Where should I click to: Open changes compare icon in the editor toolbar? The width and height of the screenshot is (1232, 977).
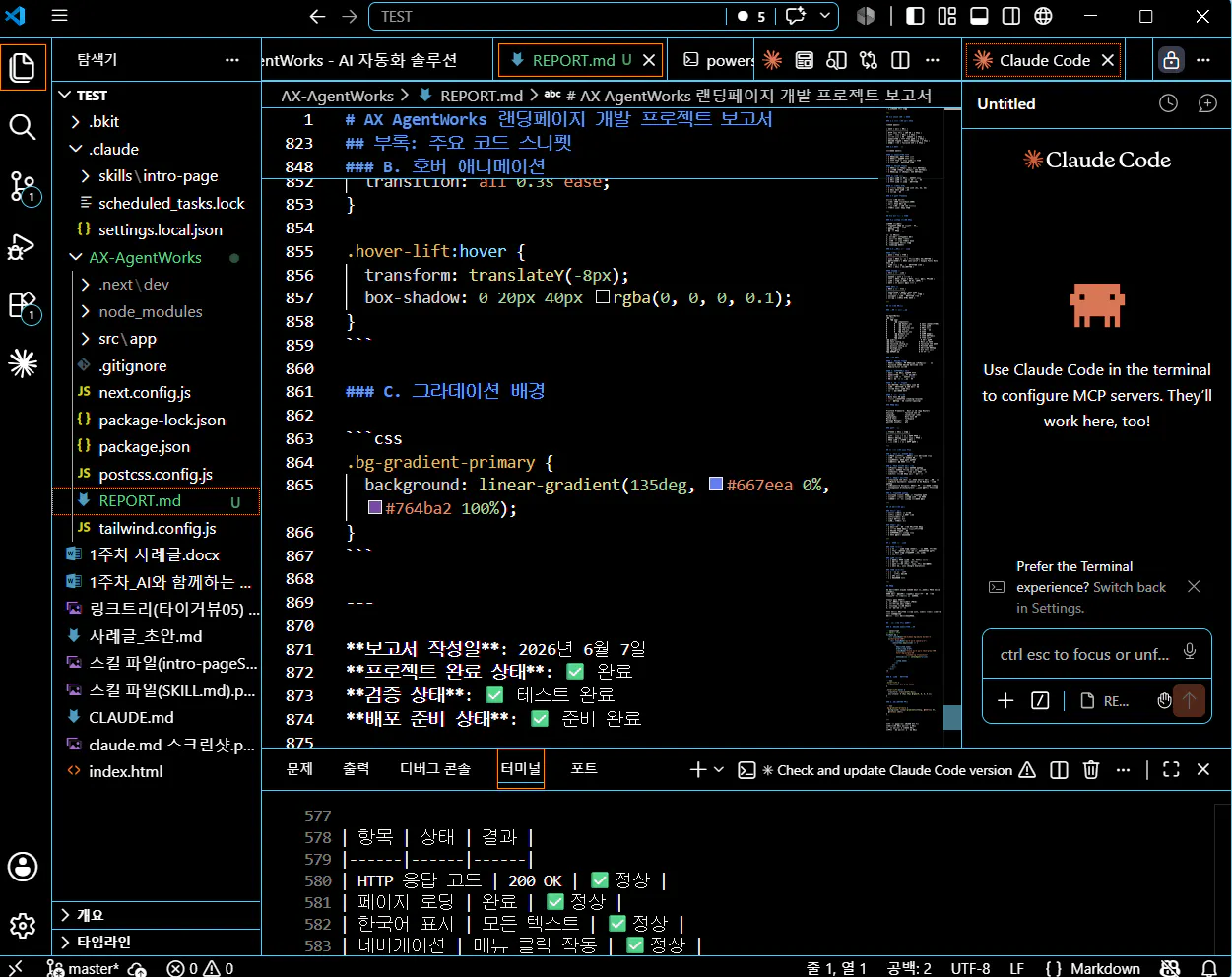(868, 60)
